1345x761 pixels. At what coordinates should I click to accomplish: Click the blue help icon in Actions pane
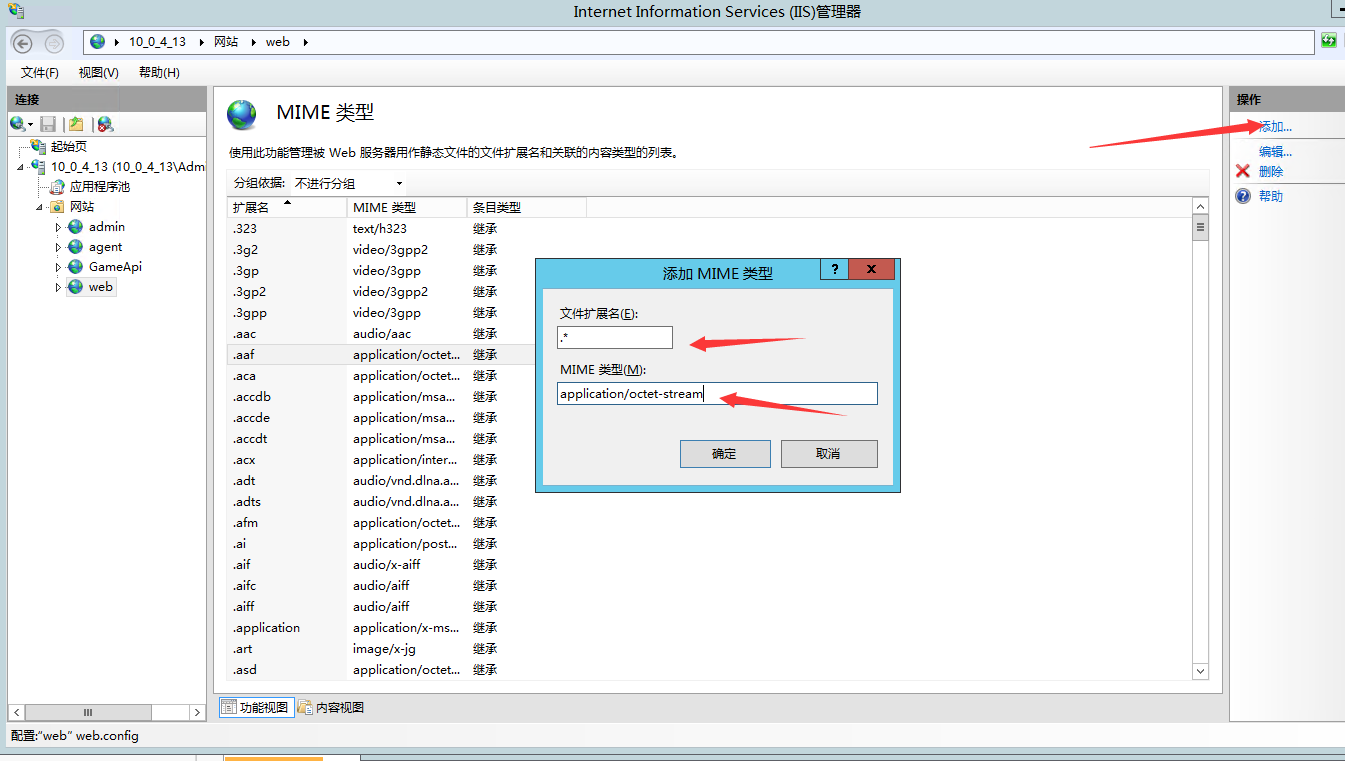[x=1243, y=196]
